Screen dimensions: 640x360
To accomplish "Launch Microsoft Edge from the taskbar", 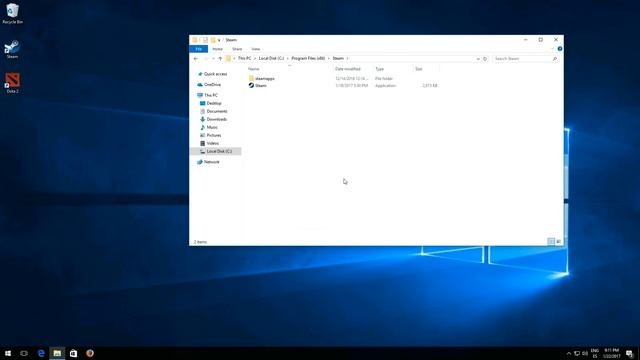I will (41, 353).
